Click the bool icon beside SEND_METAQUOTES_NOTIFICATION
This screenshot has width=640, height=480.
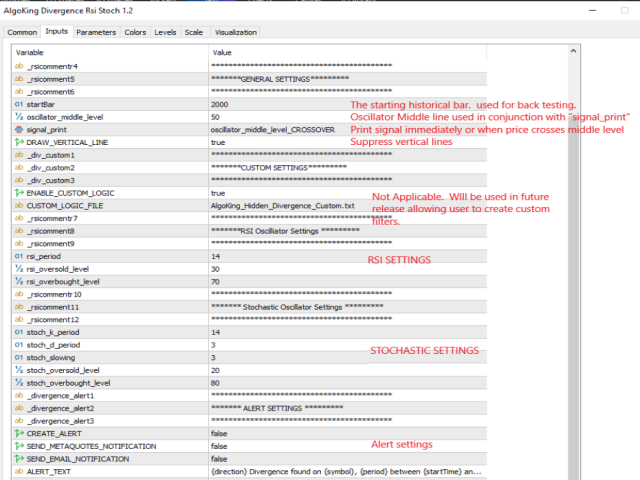point(19,446)
